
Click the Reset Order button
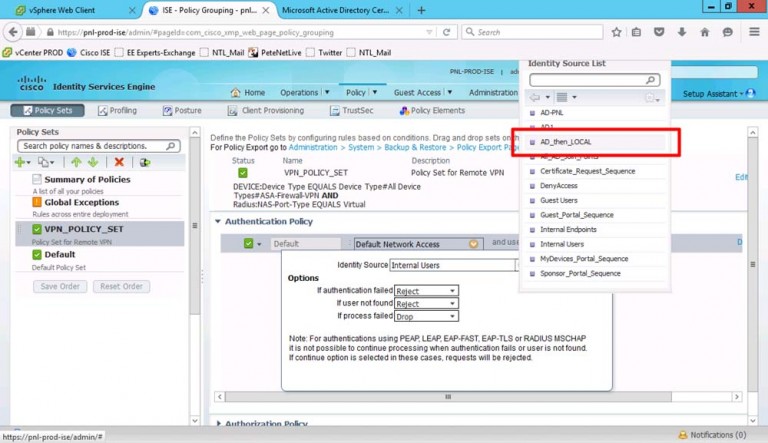121,286
